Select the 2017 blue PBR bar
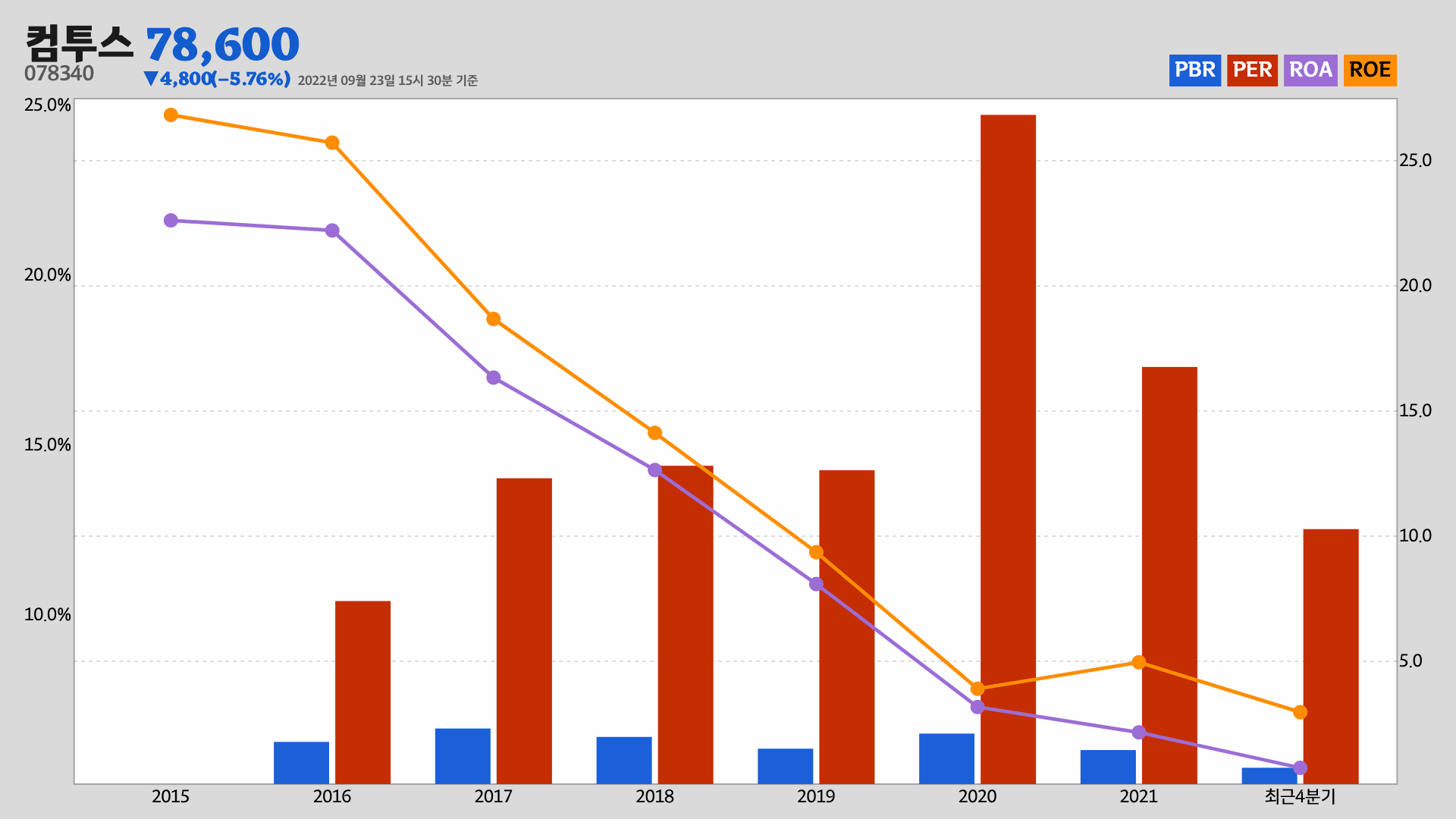1456x819 pixels. [x=463, y=756]
